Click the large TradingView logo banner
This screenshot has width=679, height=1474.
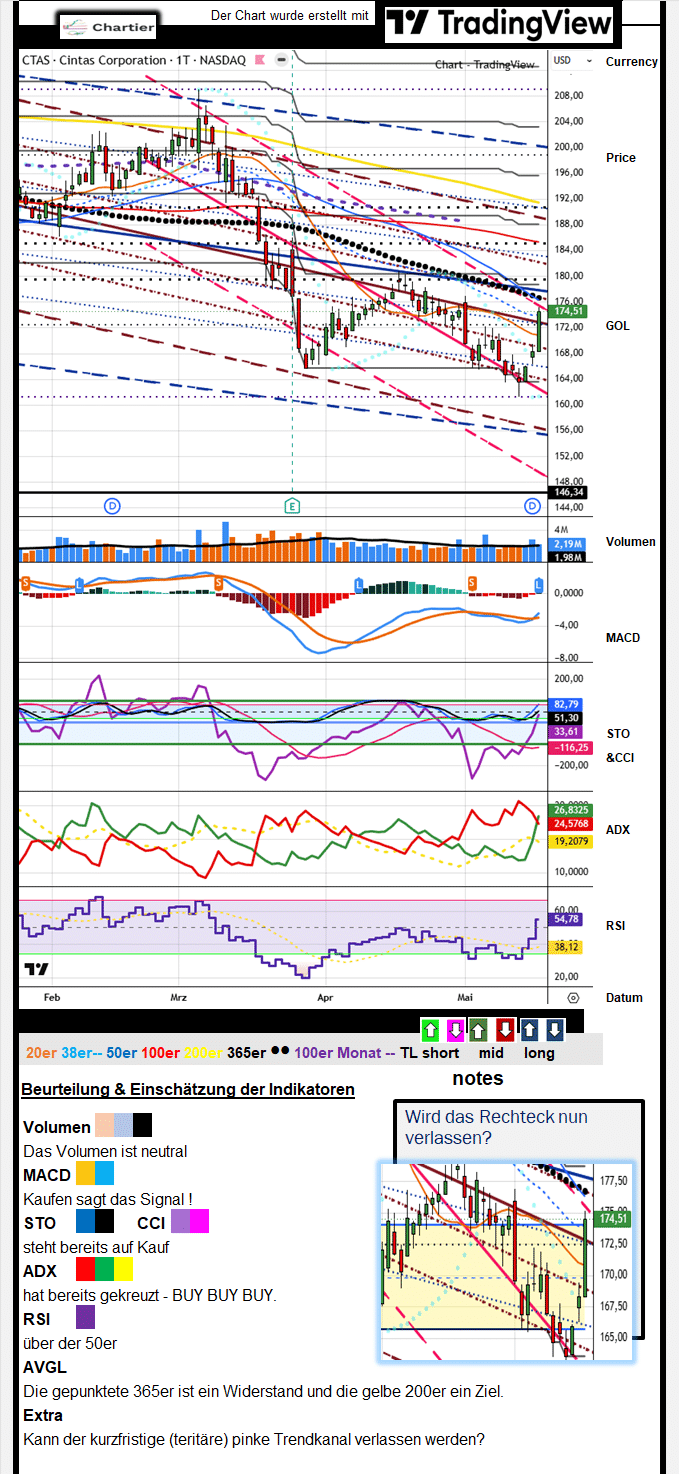(x=499, y=23)
